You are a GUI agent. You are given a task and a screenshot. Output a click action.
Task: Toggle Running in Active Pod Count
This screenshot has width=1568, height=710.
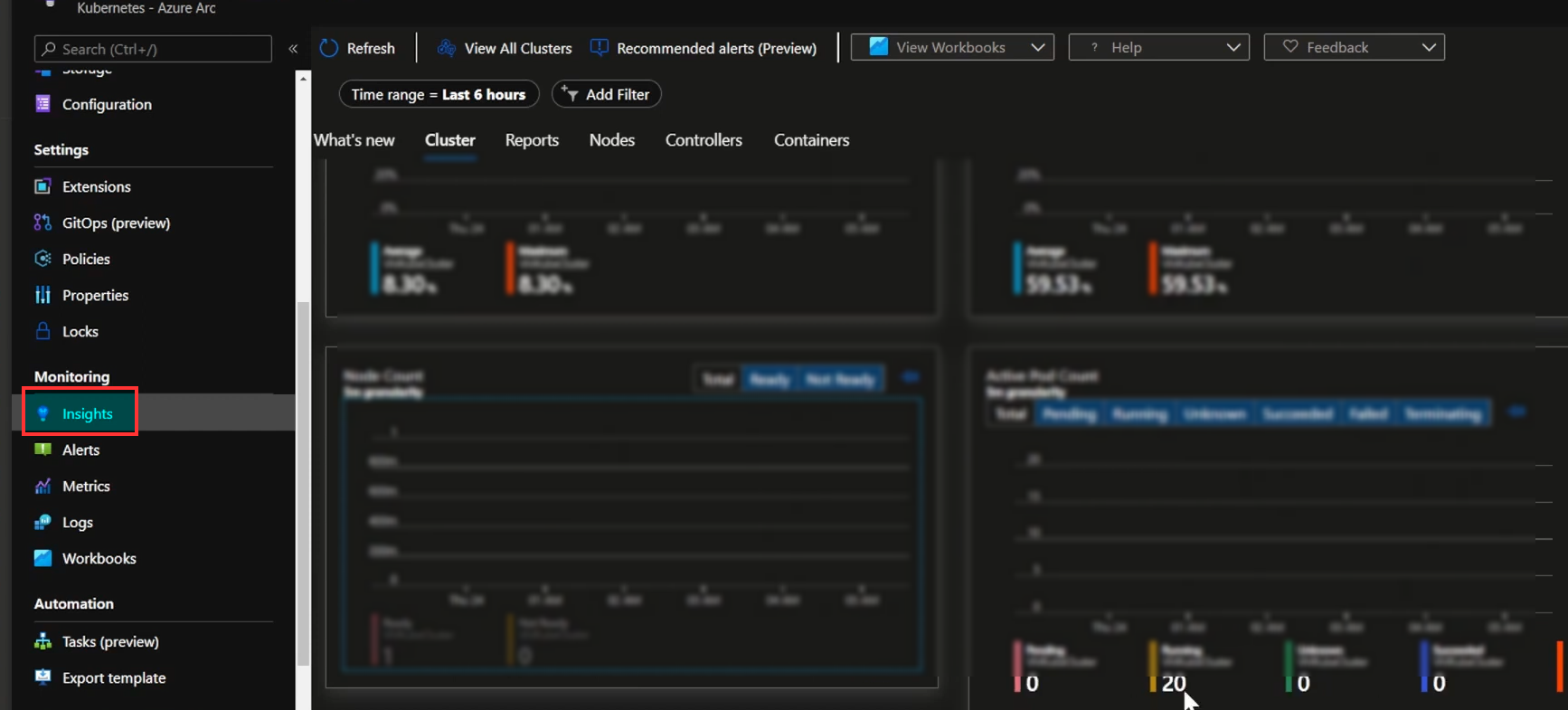1138,414
